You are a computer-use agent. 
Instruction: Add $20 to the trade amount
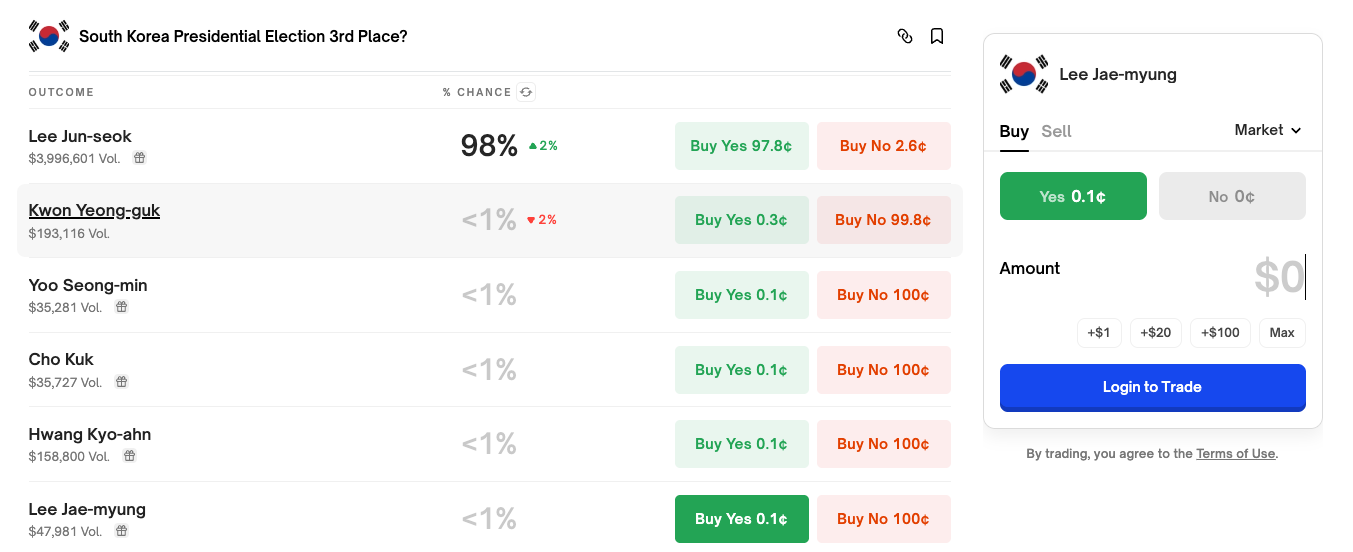[x=1156, y=333]
